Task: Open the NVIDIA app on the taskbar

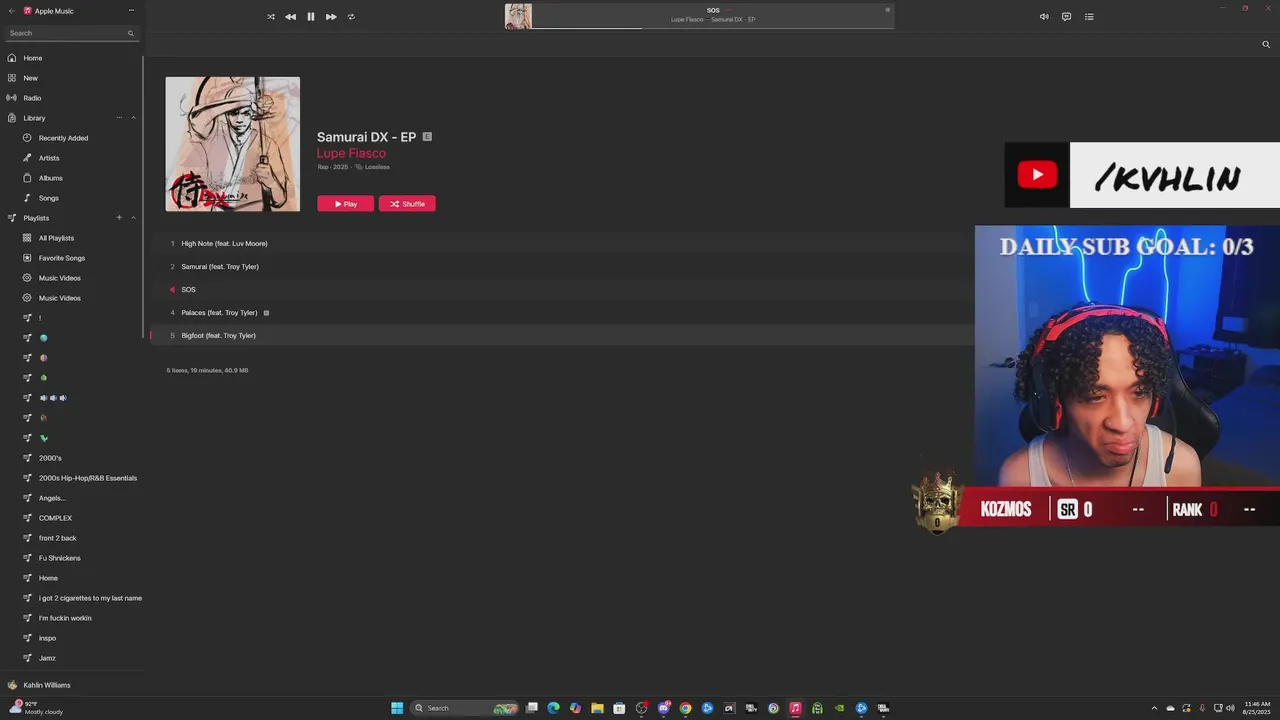Action: (839, 708)
